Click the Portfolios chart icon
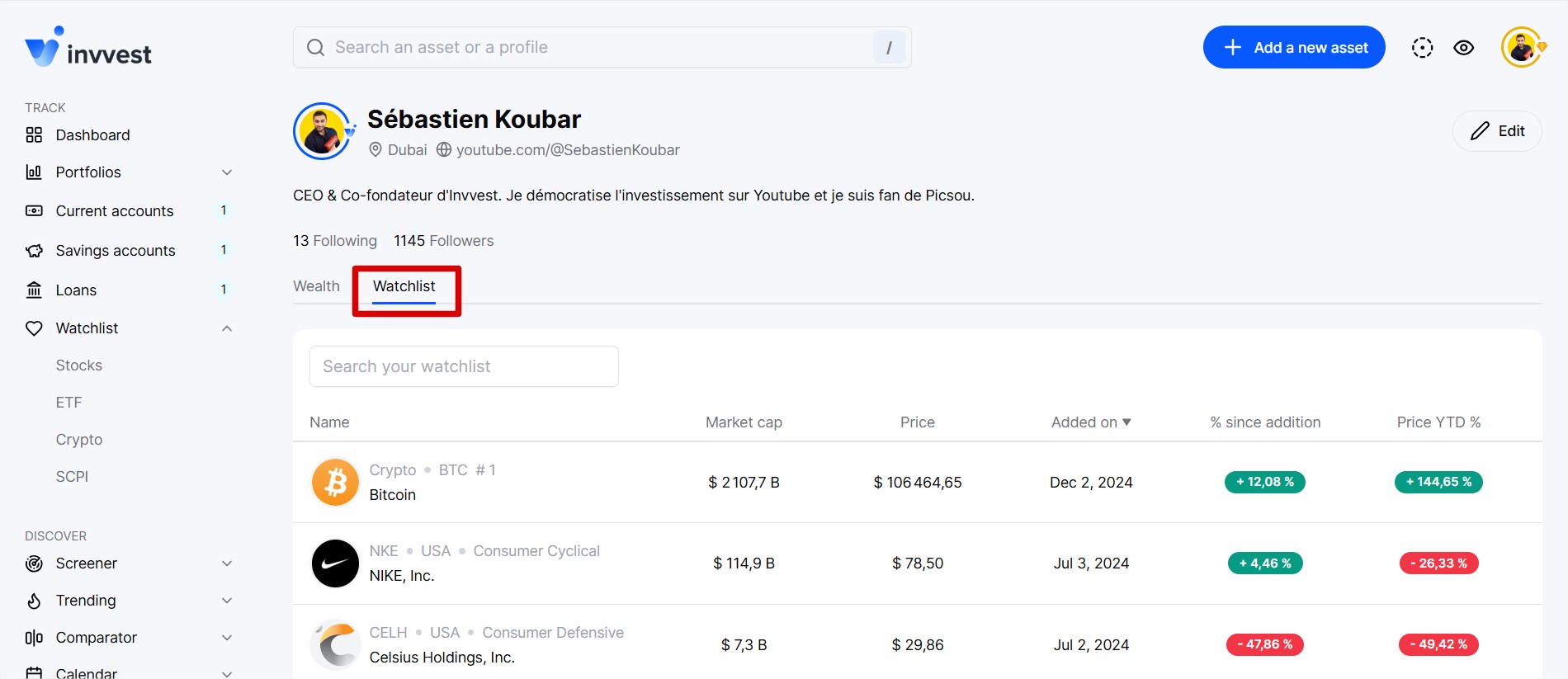 (x=34, y=172)
